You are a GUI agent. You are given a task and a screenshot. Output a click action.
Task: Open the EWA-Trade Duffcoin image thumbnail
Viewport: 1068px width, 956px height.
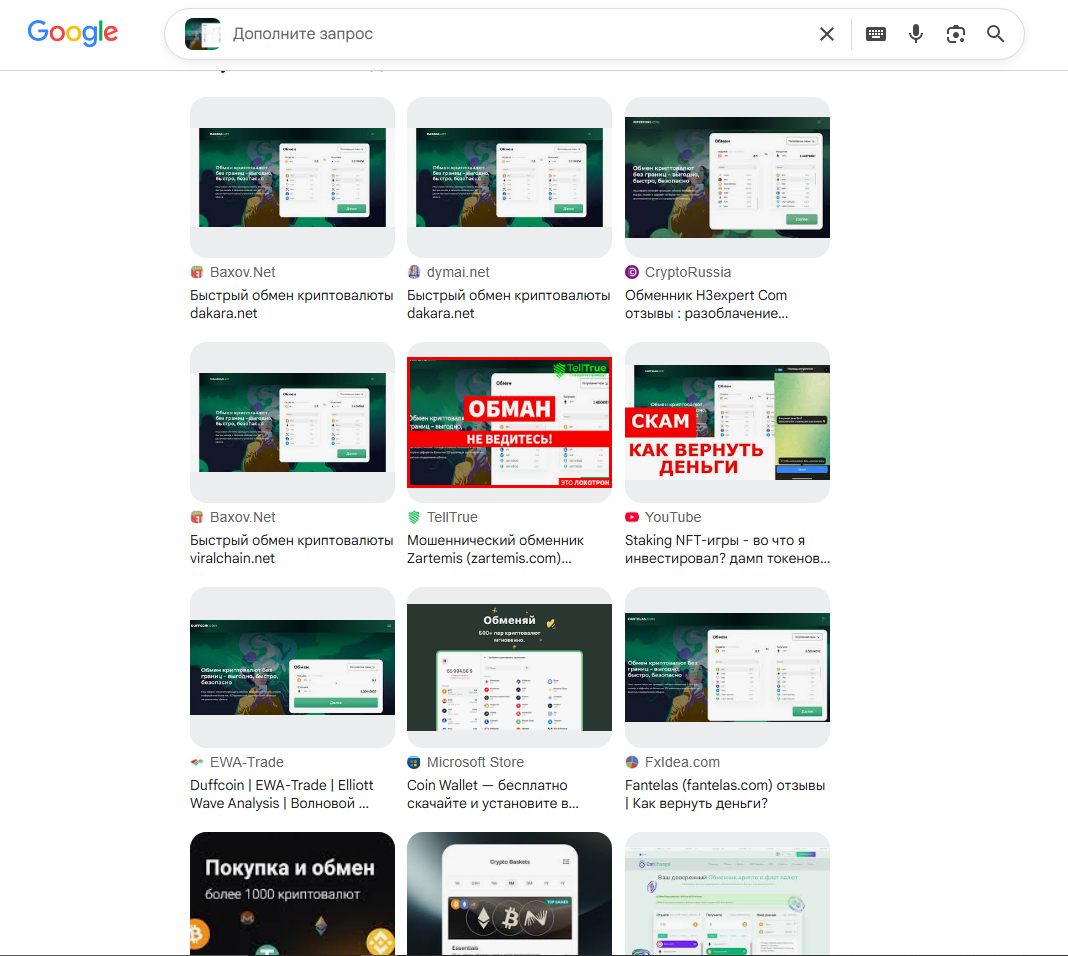[x=292, y=667]
